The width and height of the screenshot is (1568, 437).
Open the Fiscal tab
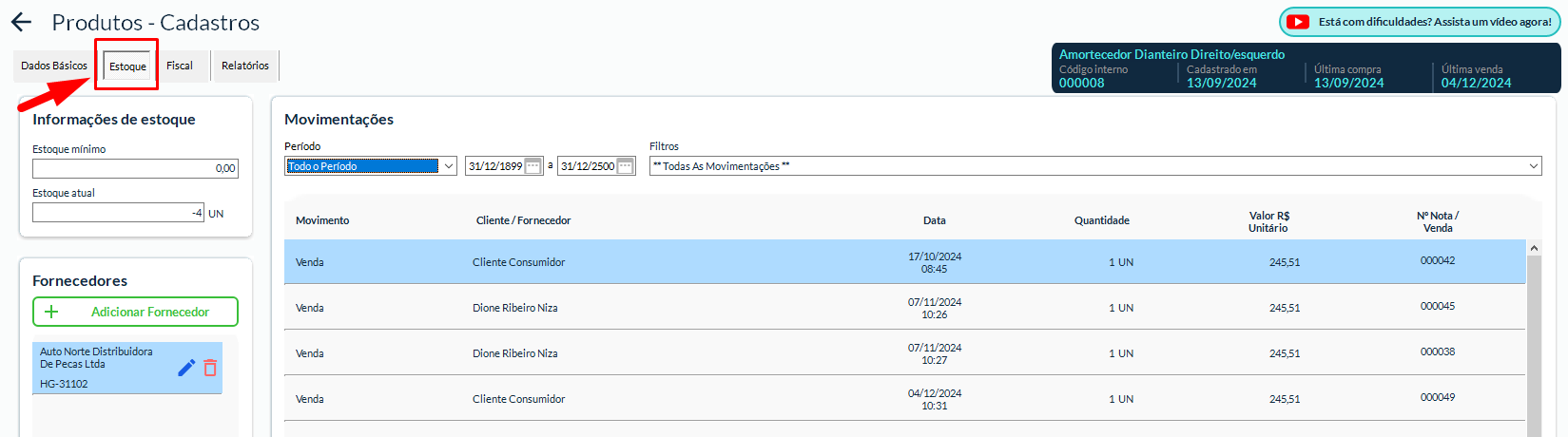180,66
